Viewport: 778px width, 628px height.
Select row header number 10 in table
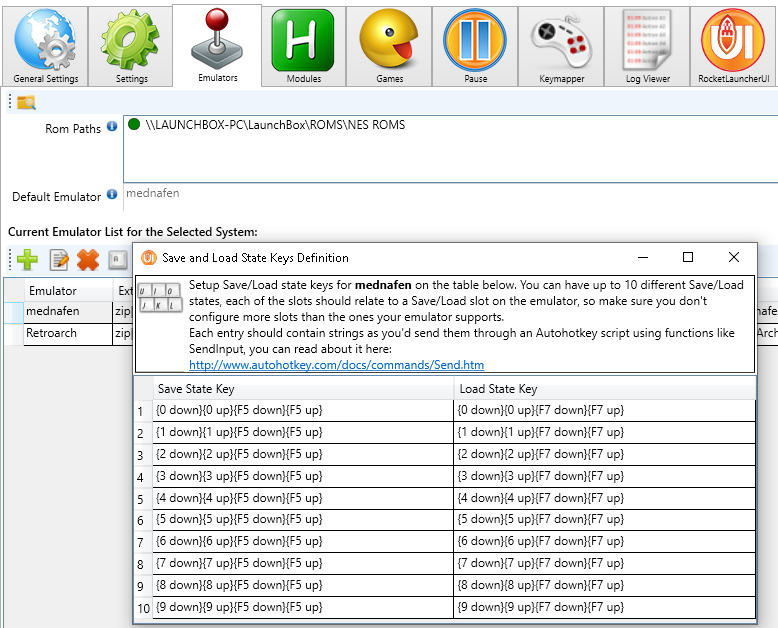click(143, 608)
